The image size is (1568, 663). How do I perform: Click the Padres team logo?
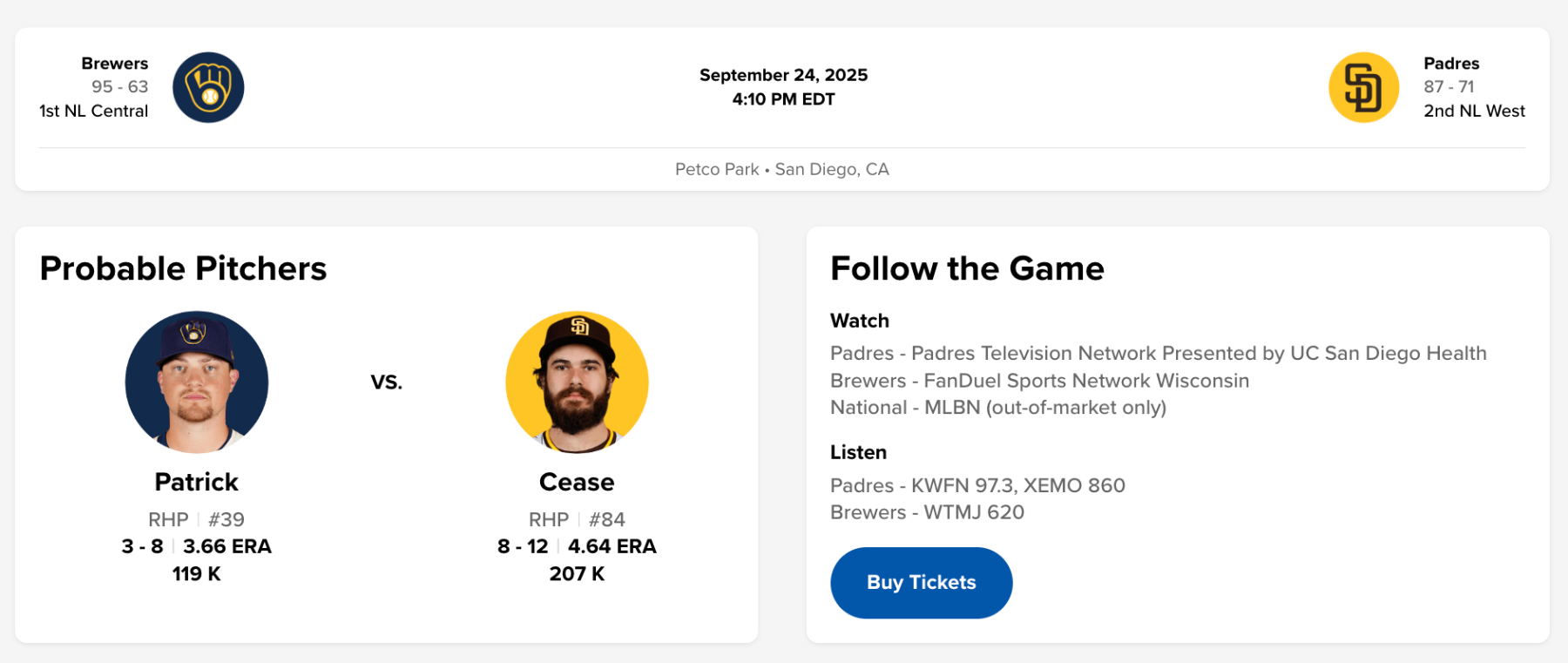[x=1363, y=87]
